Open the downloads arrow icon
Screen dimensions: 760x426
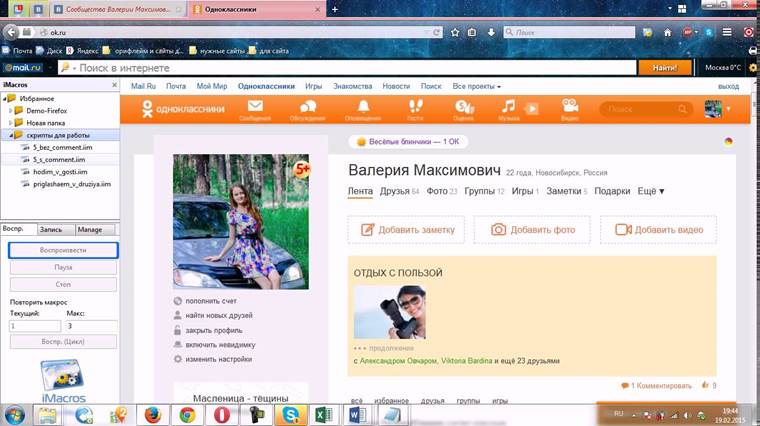[491, 32]
